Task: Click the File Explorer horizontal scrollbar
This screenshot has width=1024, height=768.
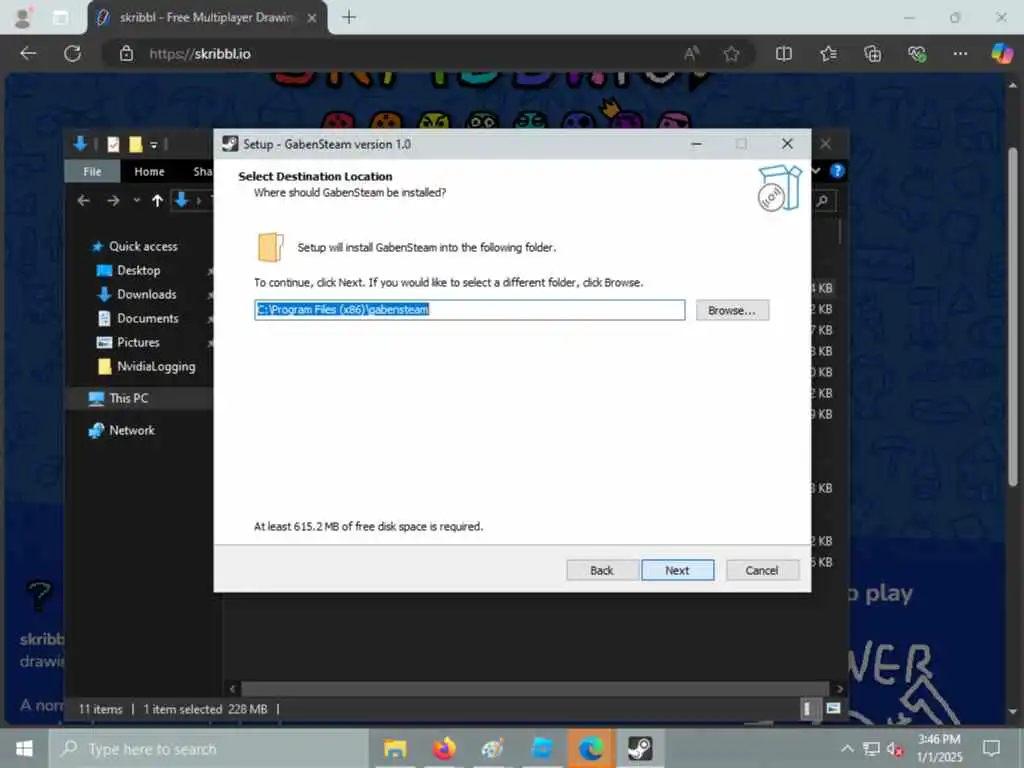Action: point(536,688)
